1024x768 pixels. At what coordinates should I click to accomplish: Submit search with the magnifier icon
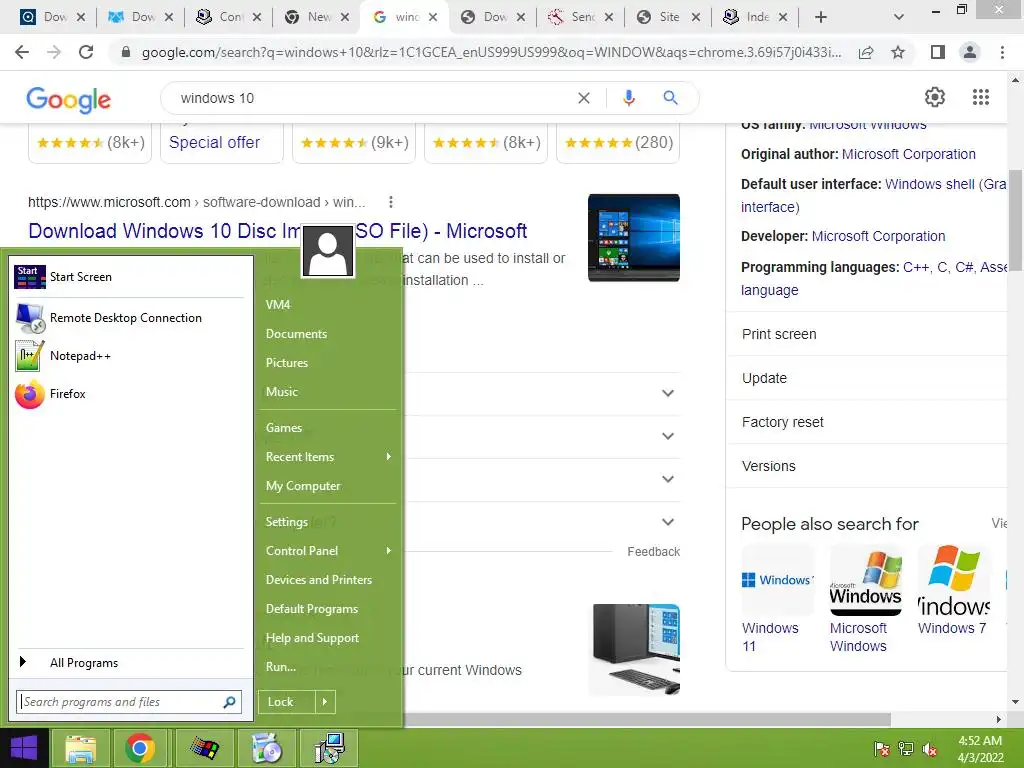(670, 98)
